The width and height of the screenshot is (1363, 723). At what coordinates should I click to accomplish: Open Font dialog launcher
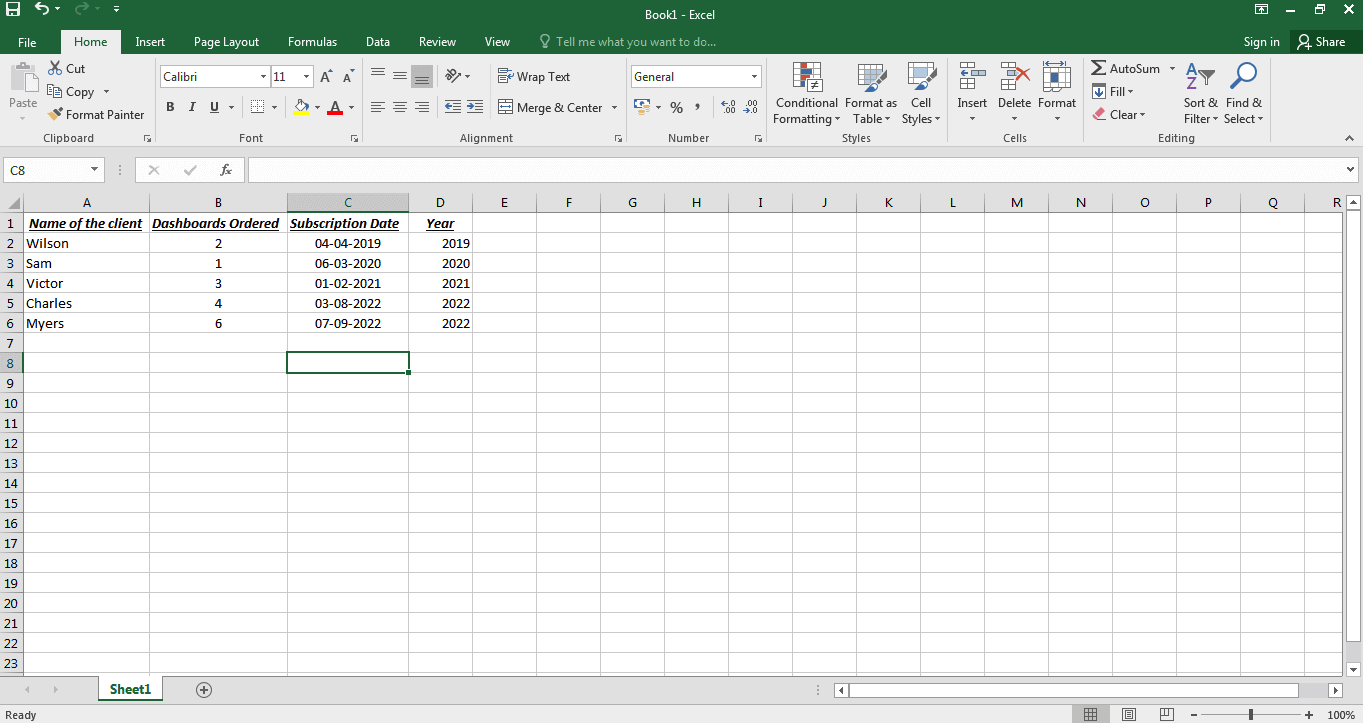click(354, 139)
